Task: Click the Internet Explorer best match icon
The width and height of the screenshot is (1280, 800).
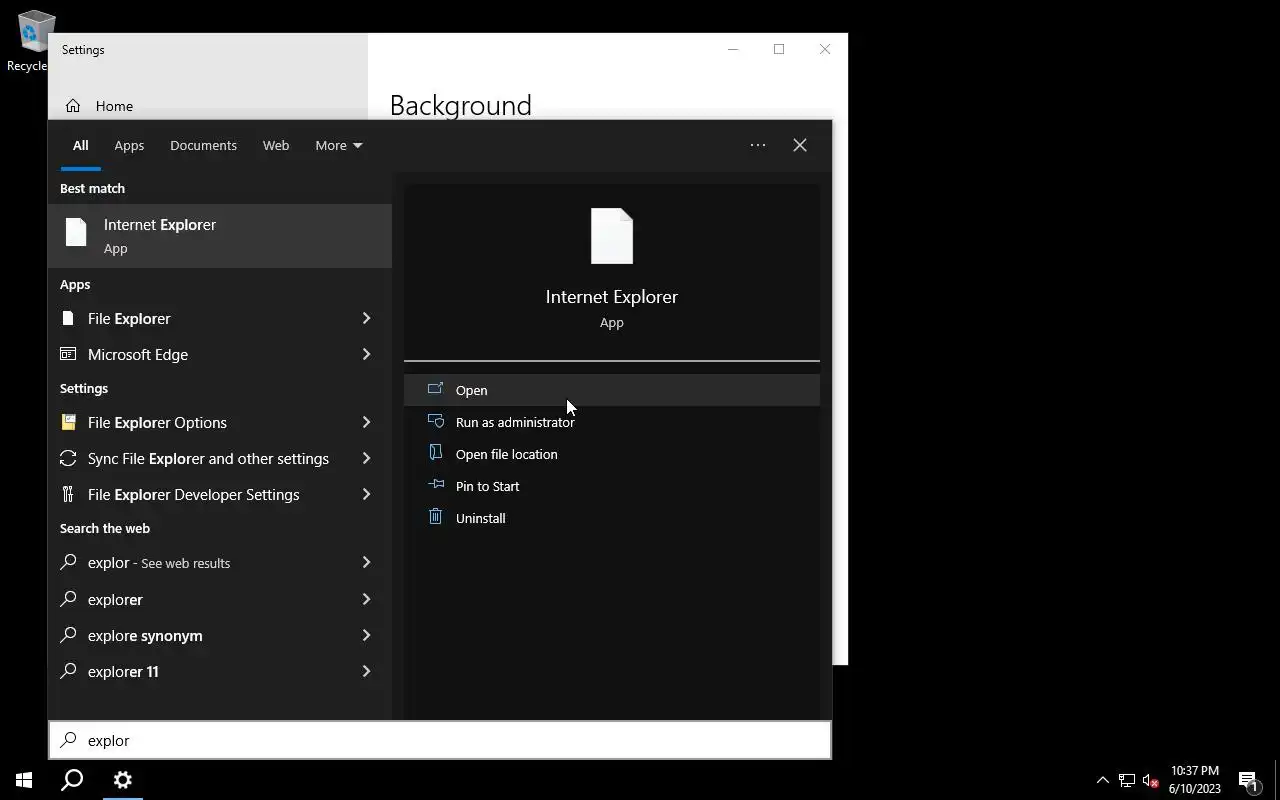Action: 76,232
